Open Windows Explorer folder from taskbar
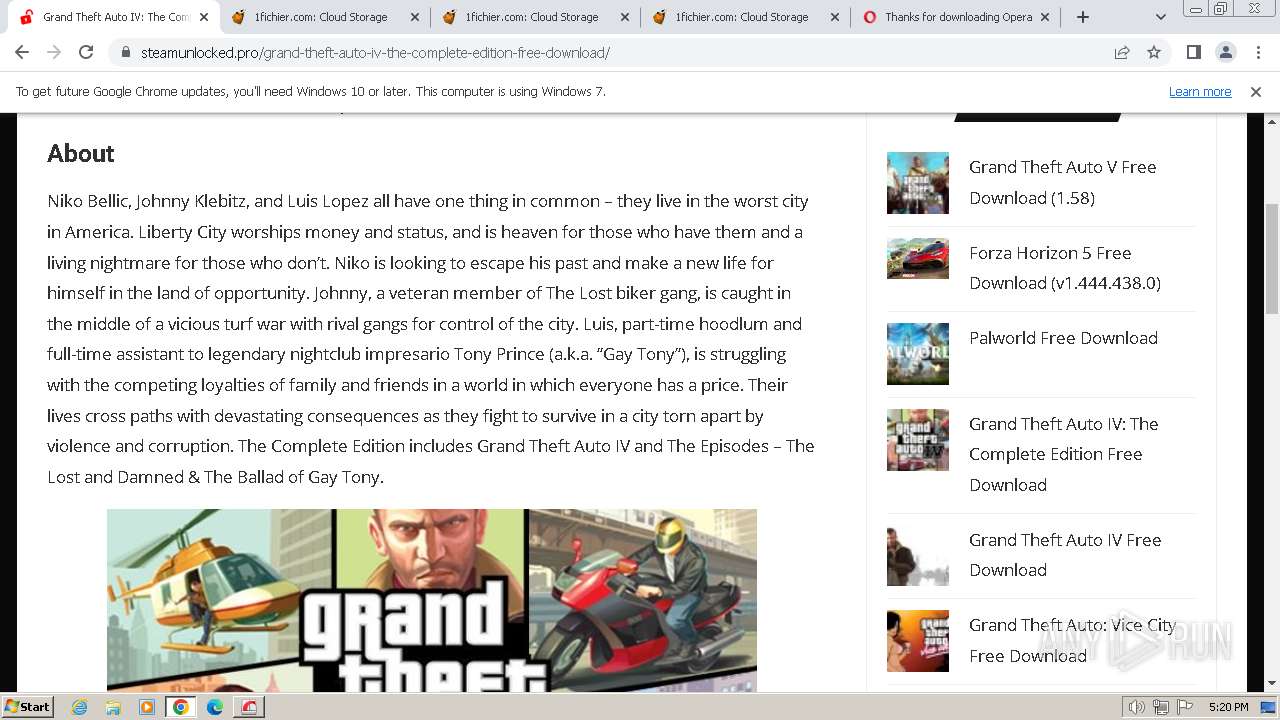Screen dimensions: 1280x720 point(113,707)
